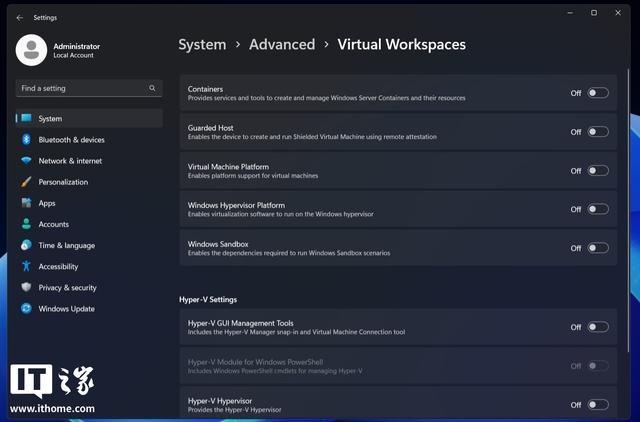The height and width of the screenshot is (422, 640).
Task: Enable Windows Sandbox toggle
Action: point(597,248)
